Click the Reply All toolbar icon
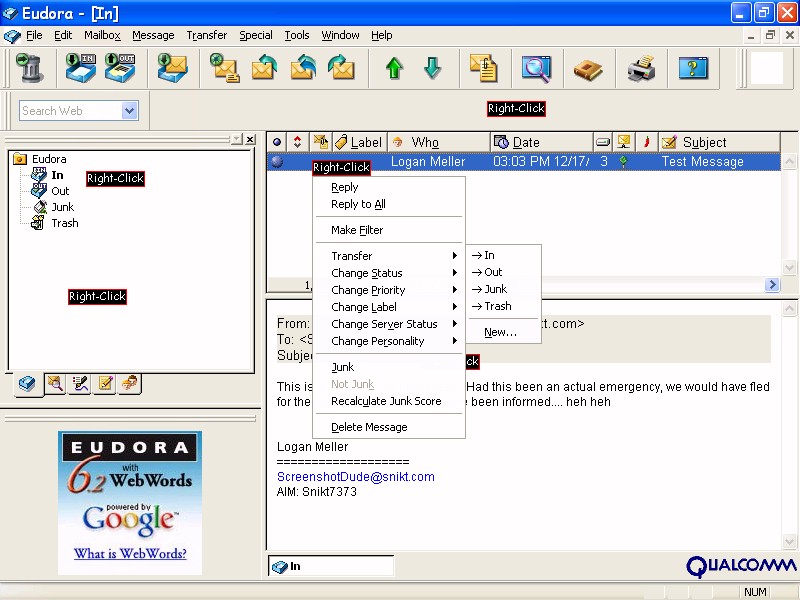 pyautogui.click(x=303, y=68)
